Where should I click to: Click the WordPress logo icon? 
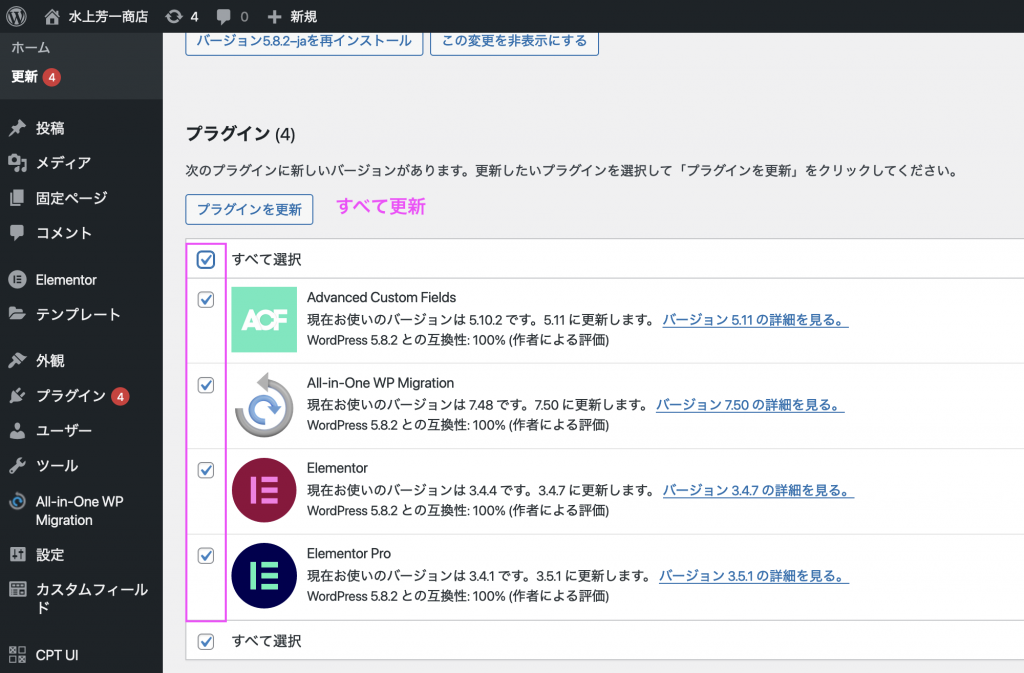pos(18,16)
